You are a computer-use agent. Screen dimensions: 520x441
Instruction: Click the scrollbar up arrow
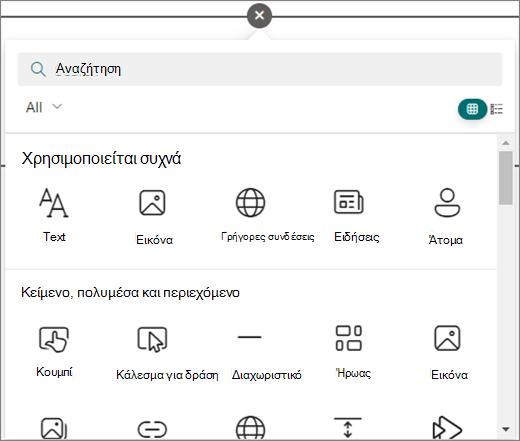coord(506,143)
